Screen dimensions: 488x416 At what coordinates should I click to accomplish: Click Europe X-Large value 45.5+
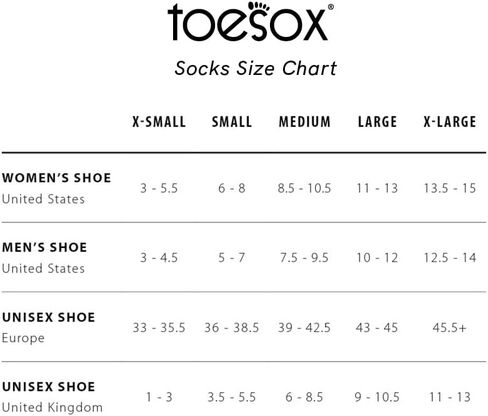click(x=449, y=328)
